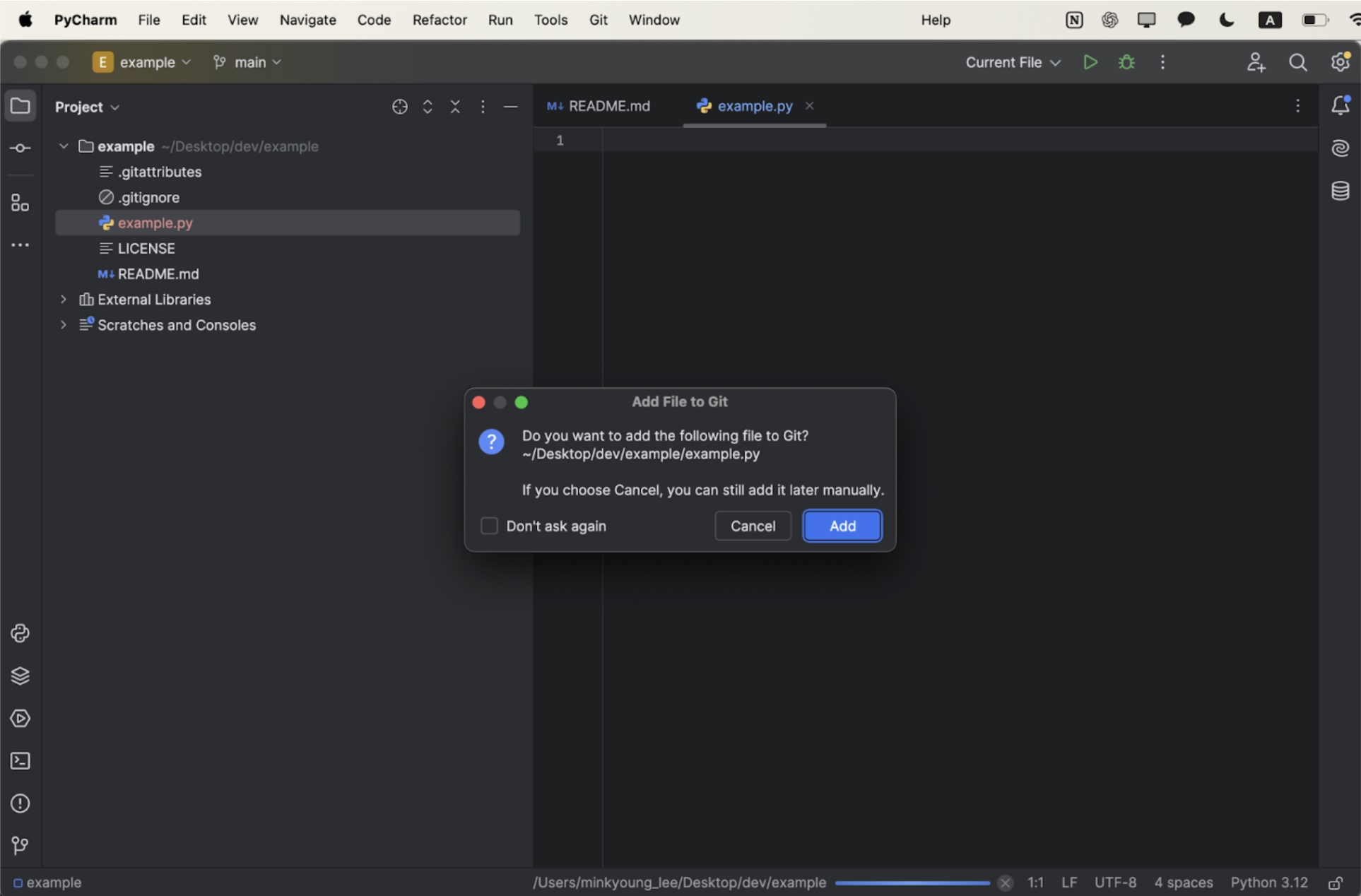This screenshot has width=1361, height=896.
Task: Click the Debug bug icon
Action: tap(1126, 62)
